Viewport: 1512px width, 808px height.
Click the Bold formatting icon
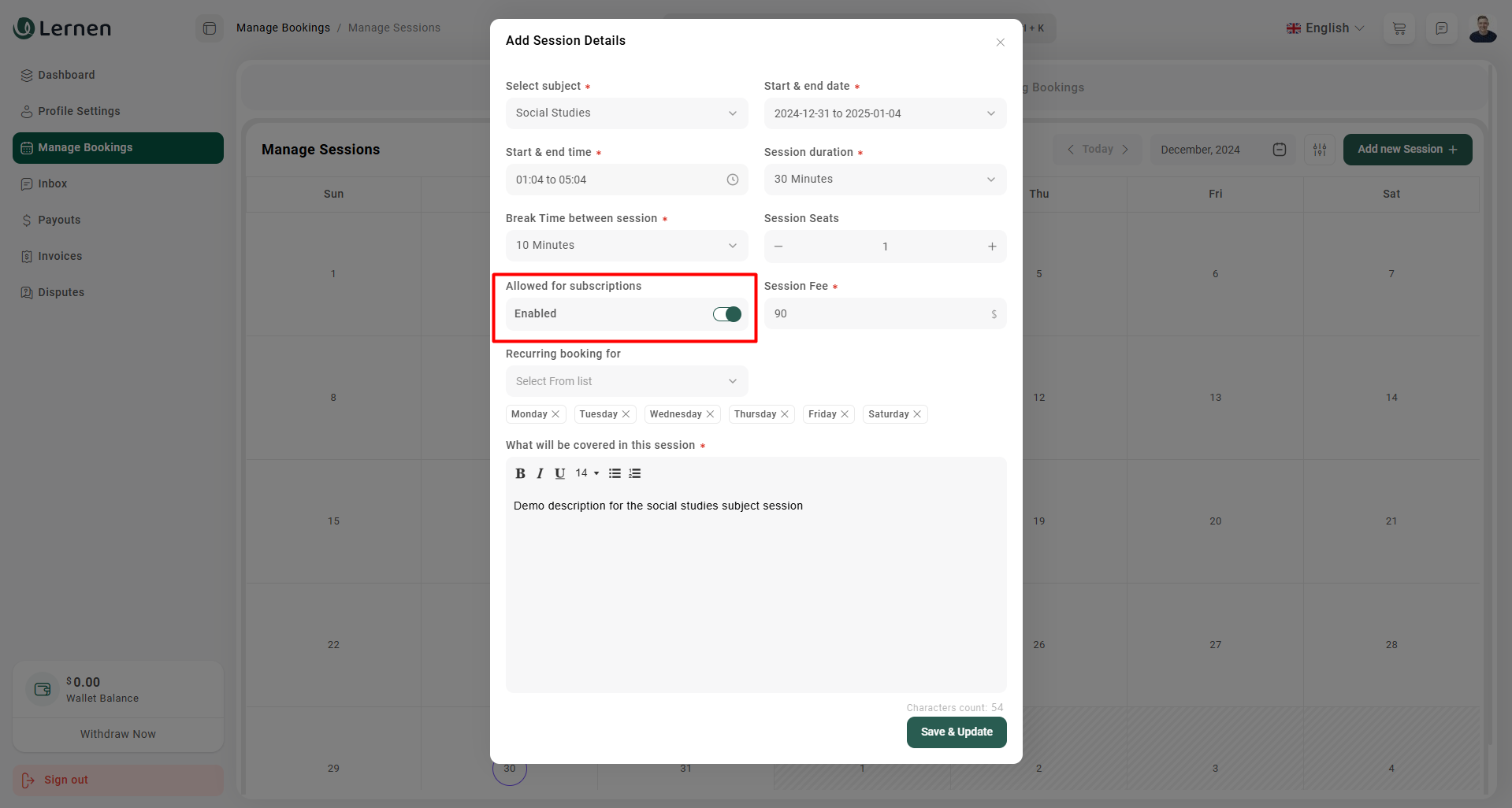click(520, 473)
